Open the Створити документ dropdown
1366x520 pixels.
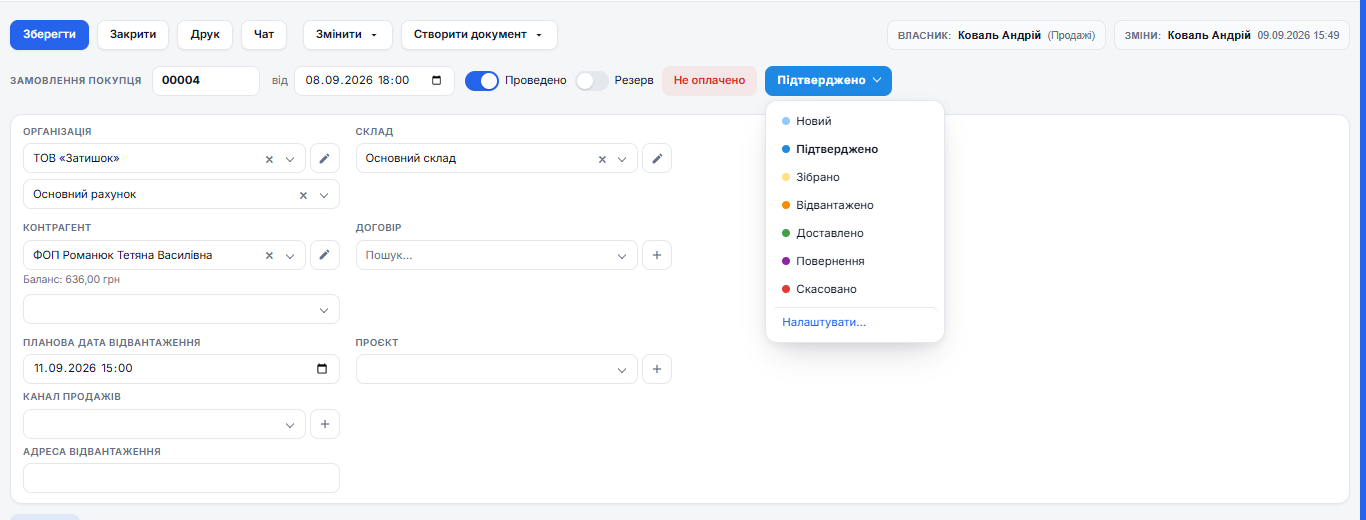pos(479,35)
